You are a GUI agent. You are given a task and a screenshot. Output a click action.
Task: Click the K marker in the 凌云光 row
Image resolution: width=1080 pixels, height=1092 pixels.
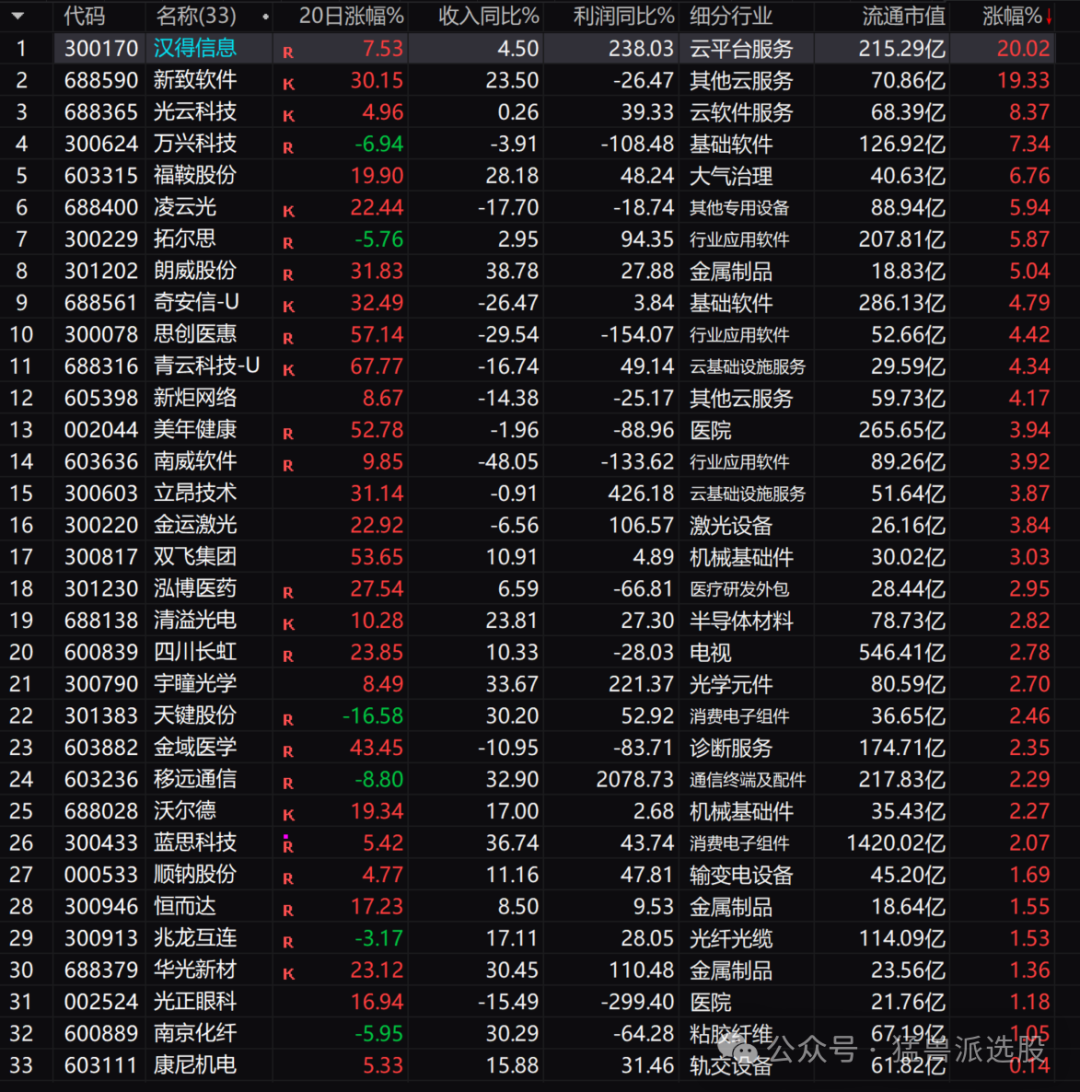pyautogui.click(x=288, y=212)
